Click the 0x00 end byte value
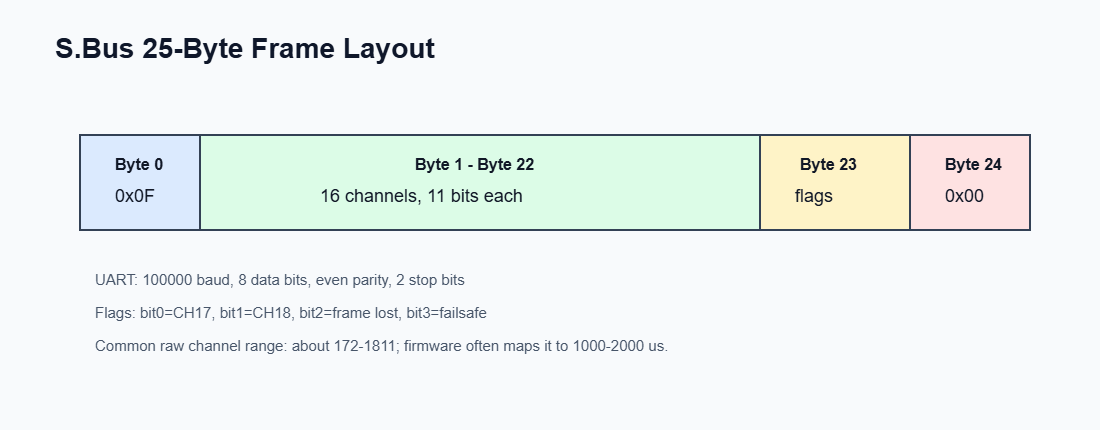Image resolution: width=1100 pixels, height=430 pixels. tap(965, 196)
